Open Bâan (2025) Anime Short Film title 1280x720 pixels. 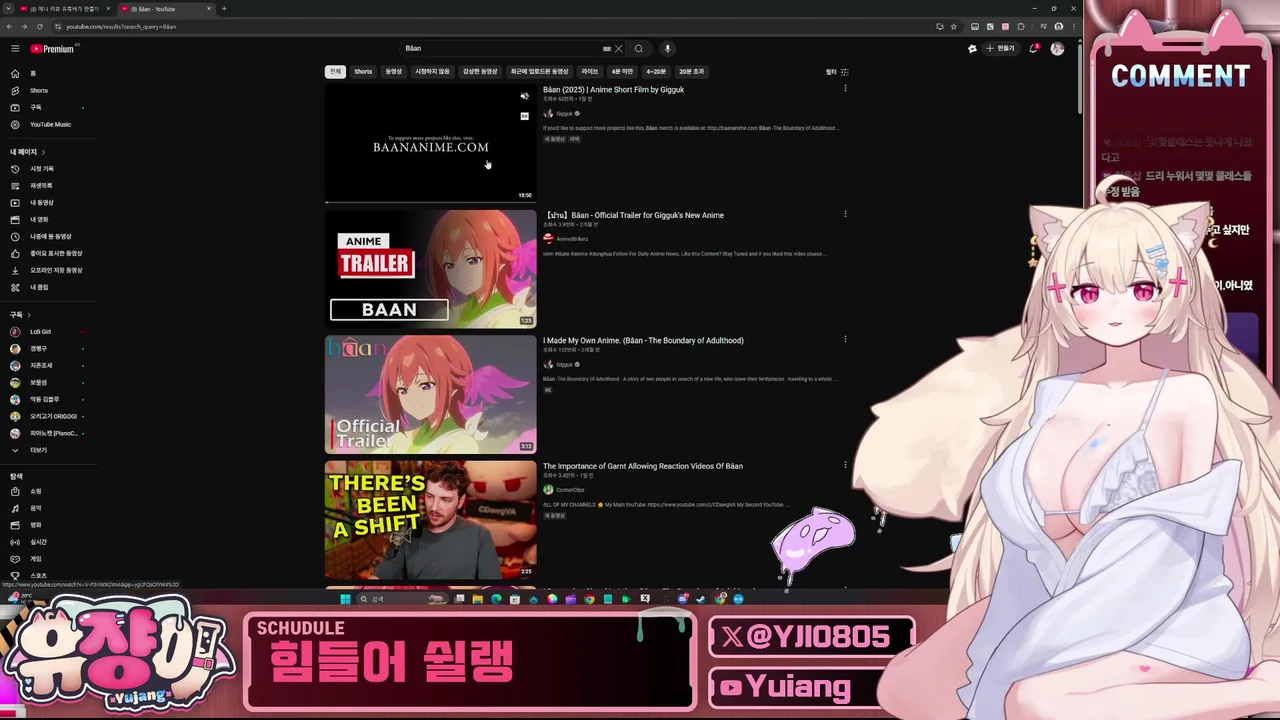613,90
